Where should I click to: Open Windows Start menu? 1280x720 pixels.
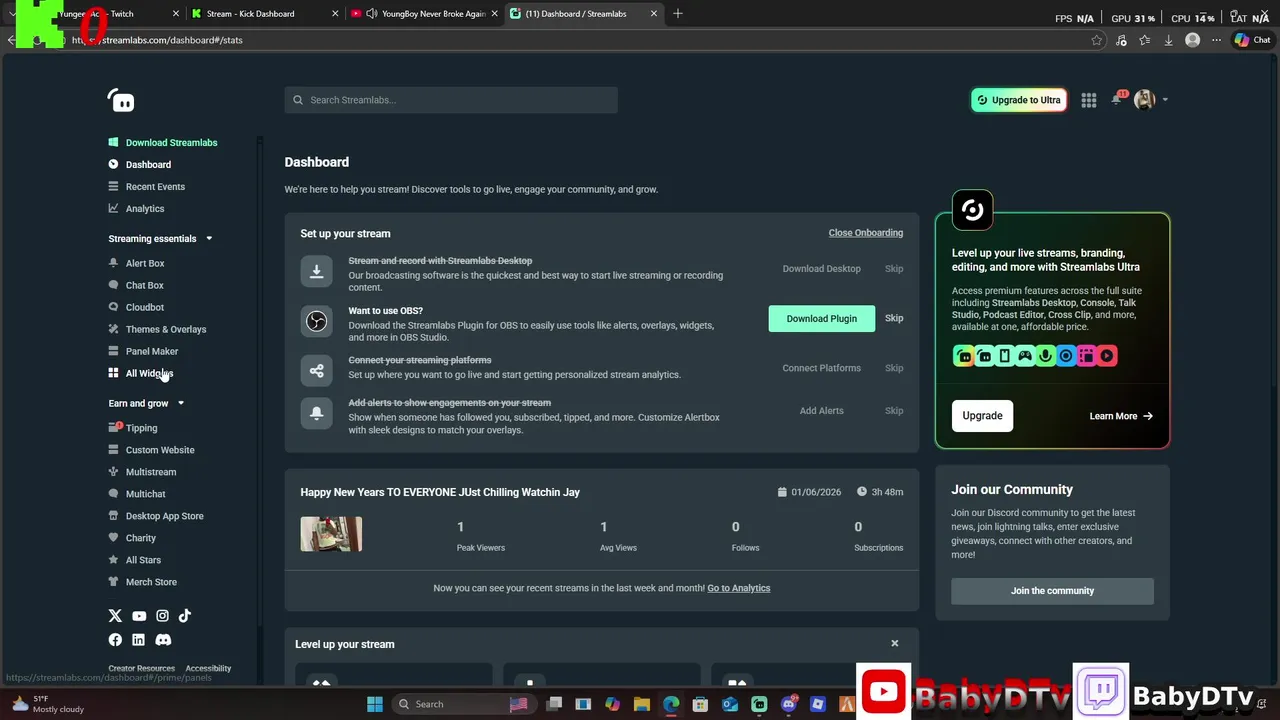(374, 704)
